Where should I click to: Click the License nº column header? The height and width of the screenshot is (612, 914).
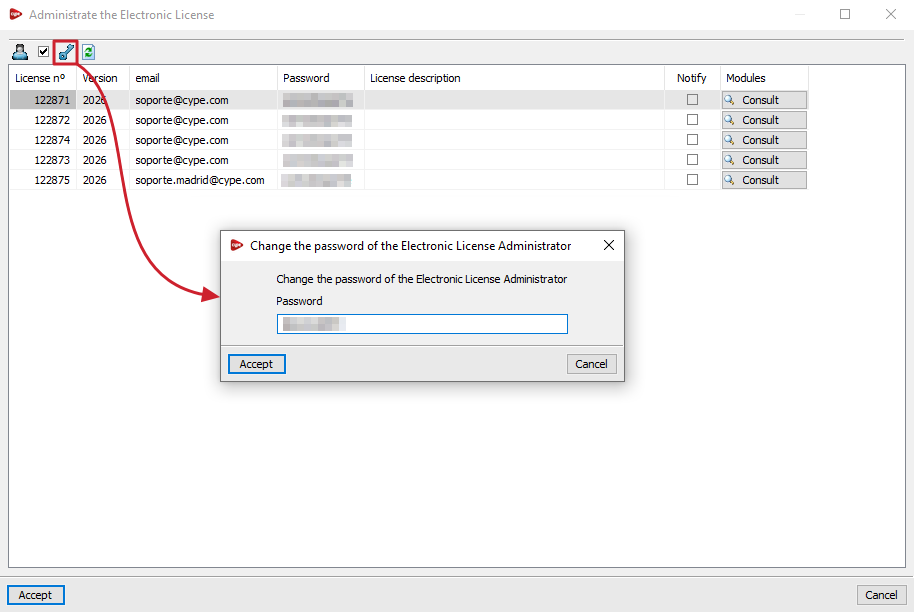[43, 78]
